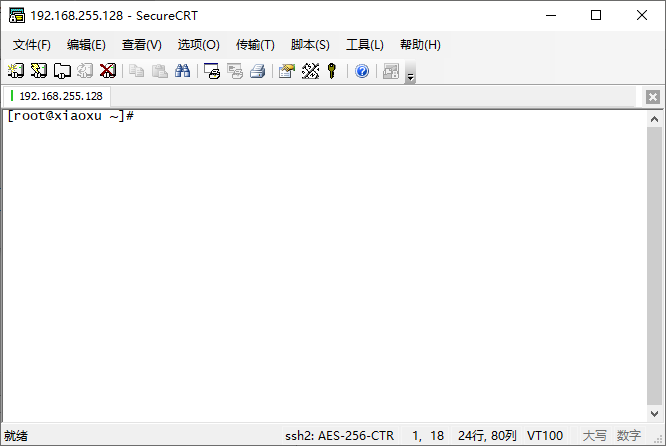Click the Public Key assistant icon
Screen dimensions: 666x446
pyautogui.click(x=332, y=71)
